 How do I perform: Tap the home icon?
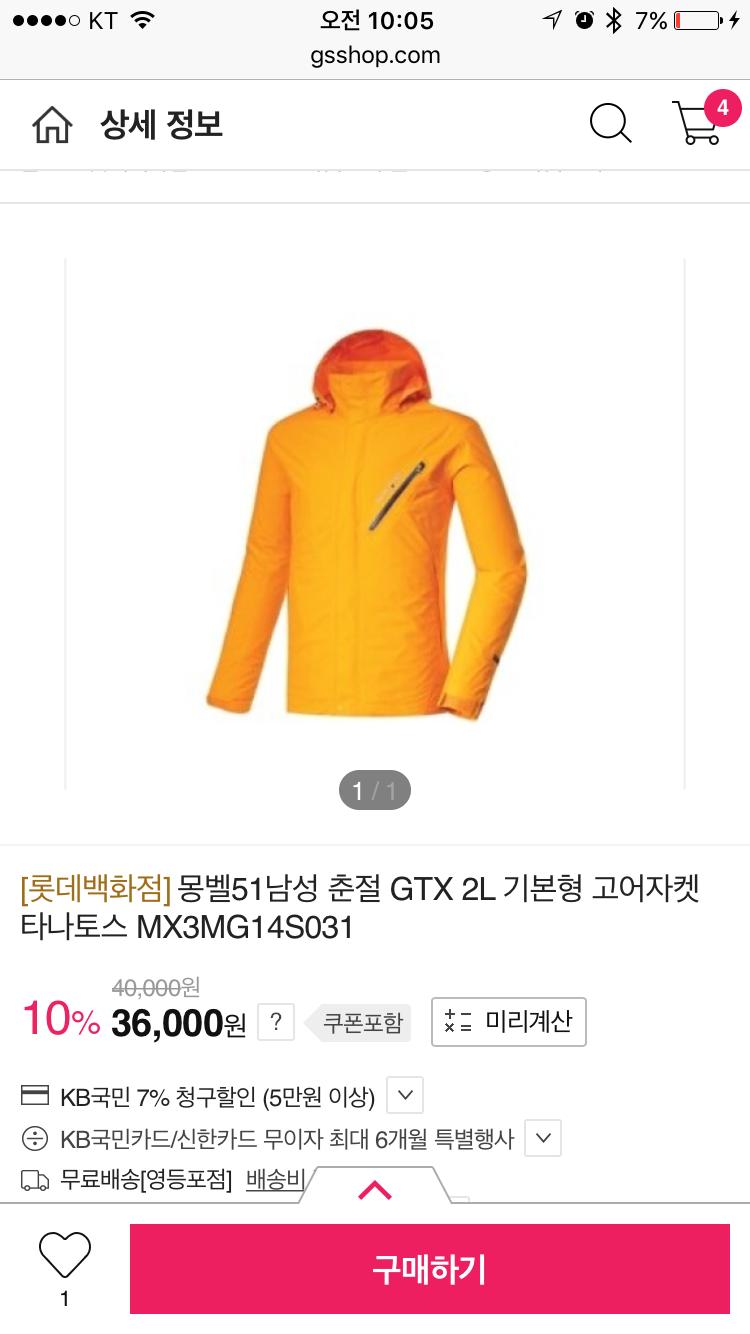tap(52, 126)
